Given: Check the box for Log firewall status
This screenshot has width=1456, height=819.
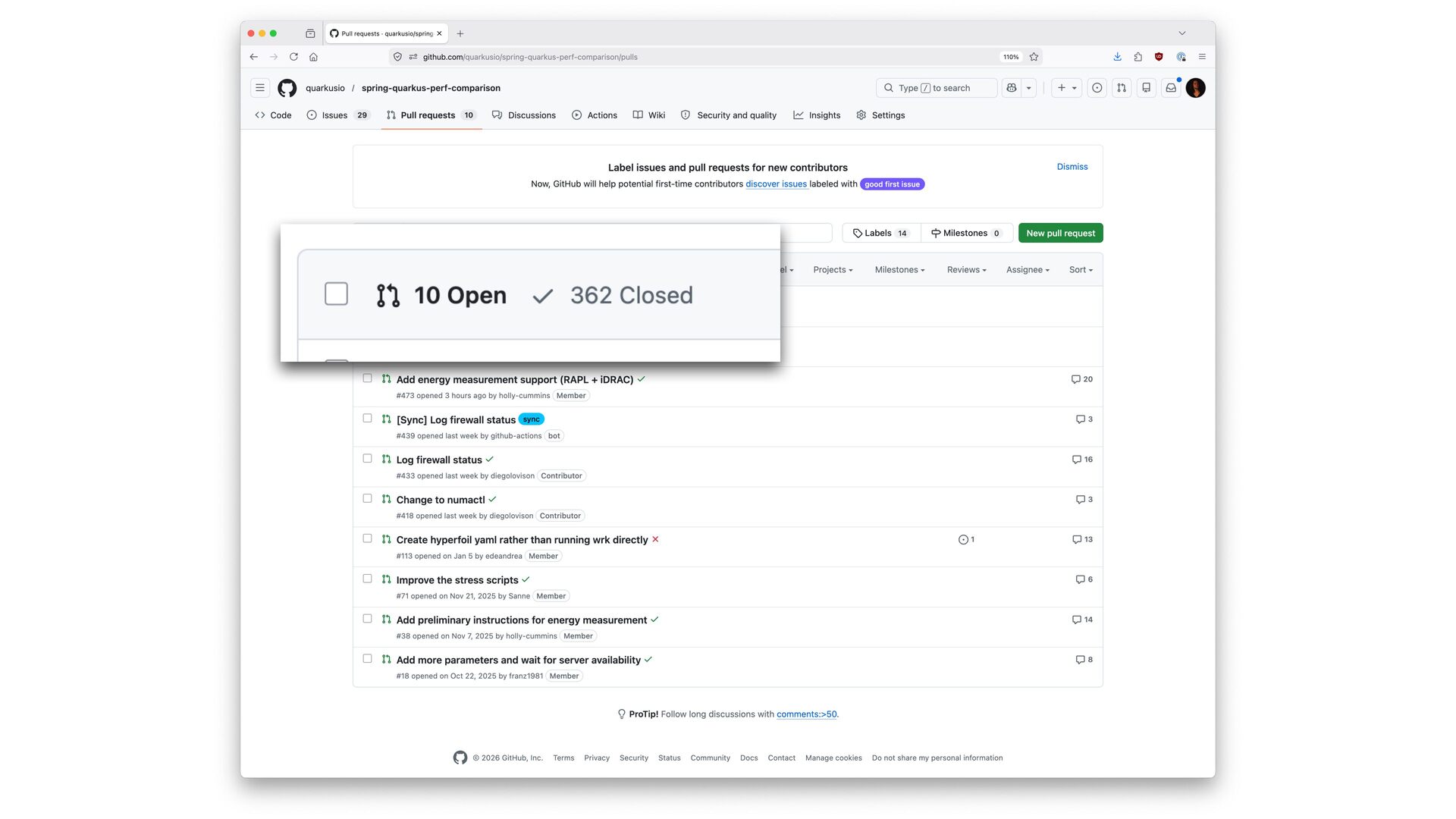Looking at the screenshot, I should tap(367, 459).
